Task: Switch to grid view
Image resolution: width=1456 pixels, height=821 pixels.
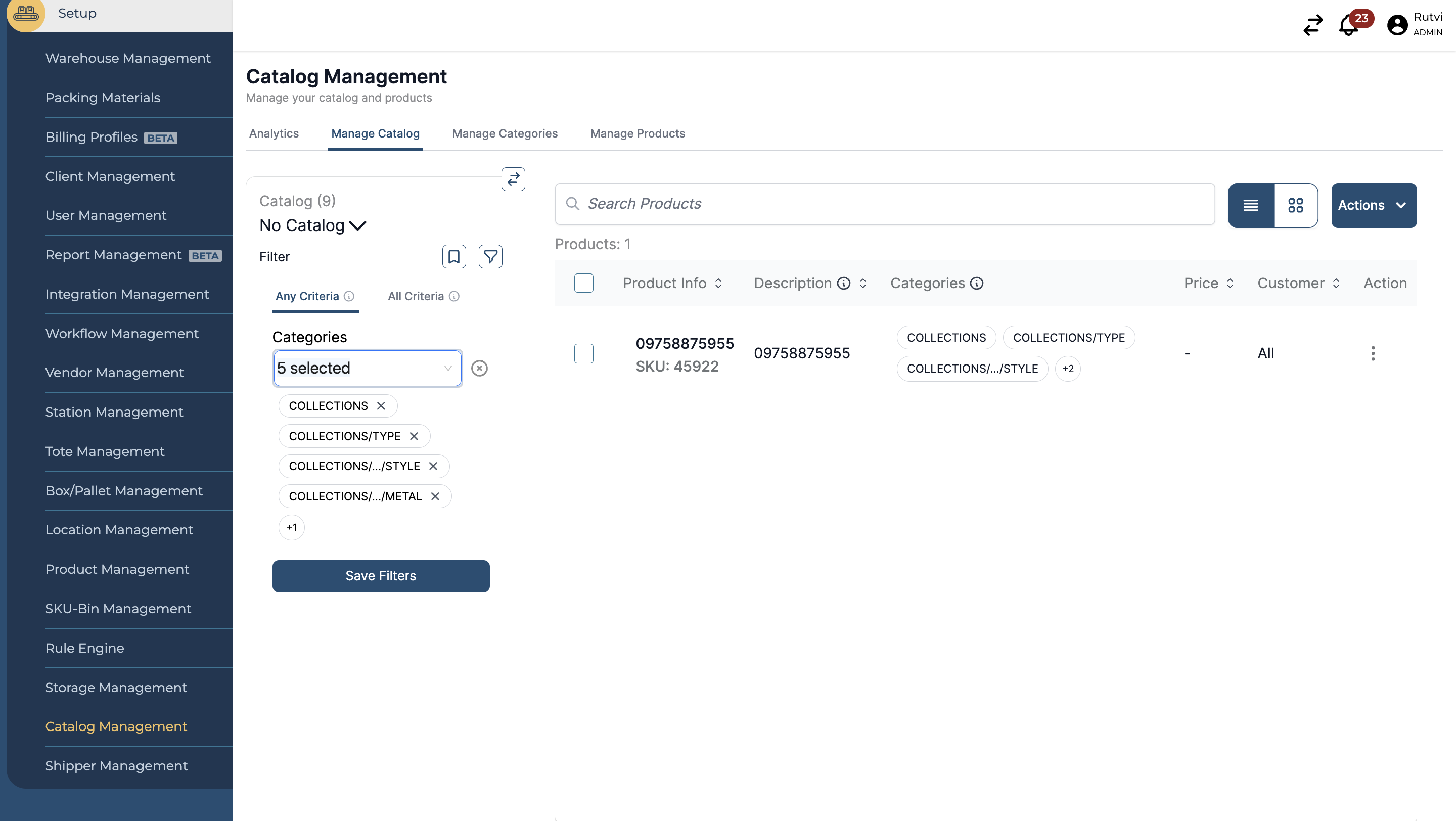Action: 1295,205
